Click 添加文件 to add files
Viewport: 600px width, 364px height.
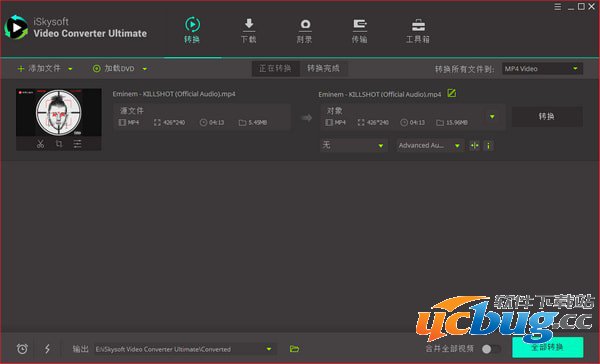[x=39, y=69]
